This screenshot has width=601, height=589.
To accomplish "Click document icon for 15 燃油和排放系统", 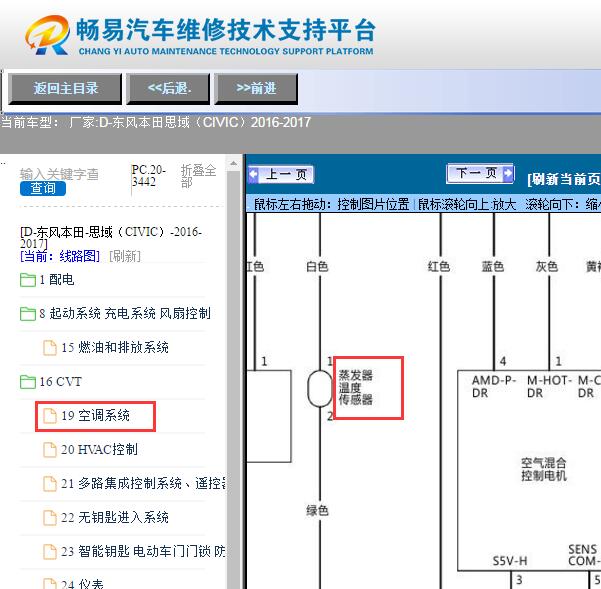I will (49, 348).
